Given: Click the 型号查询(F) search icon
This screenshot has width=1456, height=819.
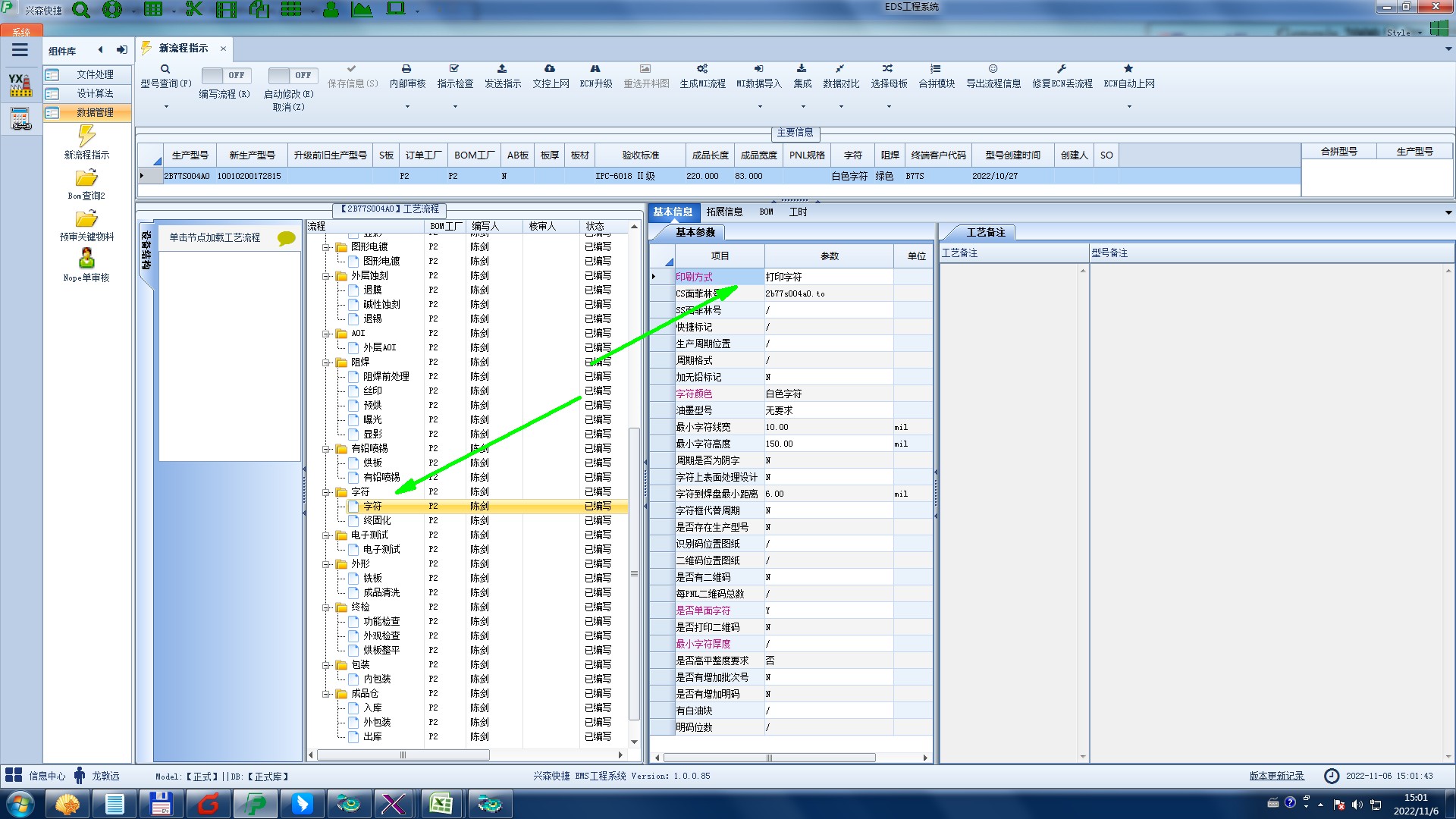Looking at the screenshot, I should point(165,69).
